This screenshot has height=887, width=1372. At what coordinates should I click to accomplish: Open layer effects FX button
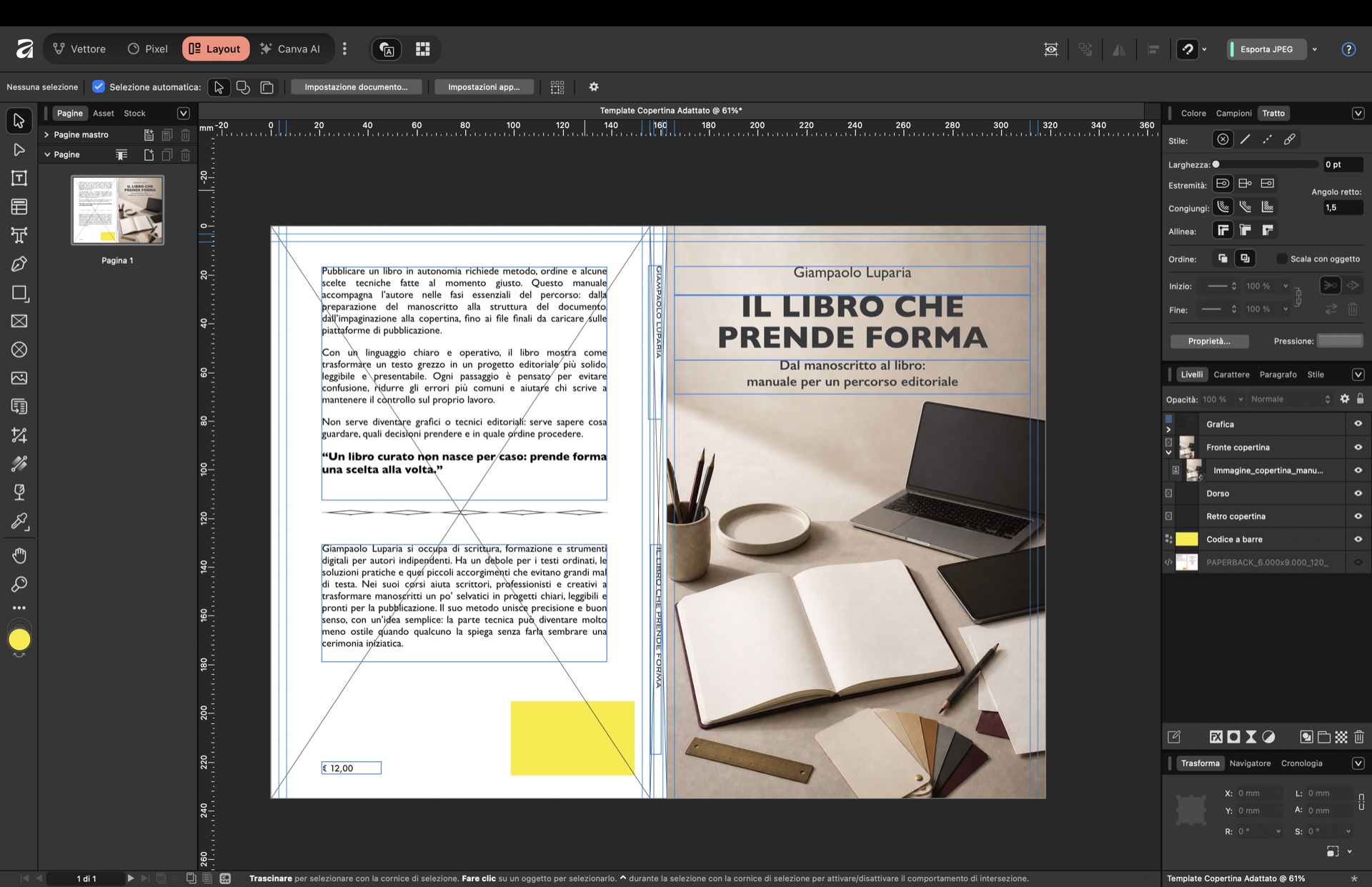1216,737
